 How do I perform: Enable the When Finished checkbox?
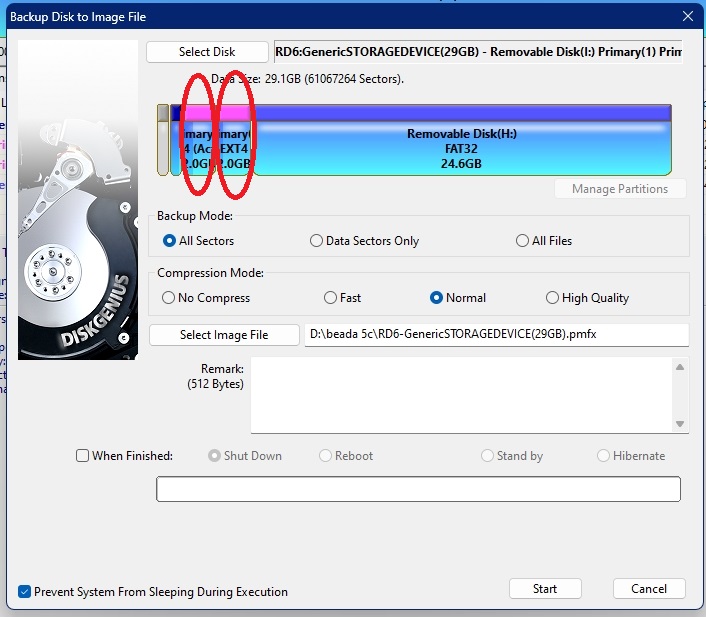coord(83,456)
